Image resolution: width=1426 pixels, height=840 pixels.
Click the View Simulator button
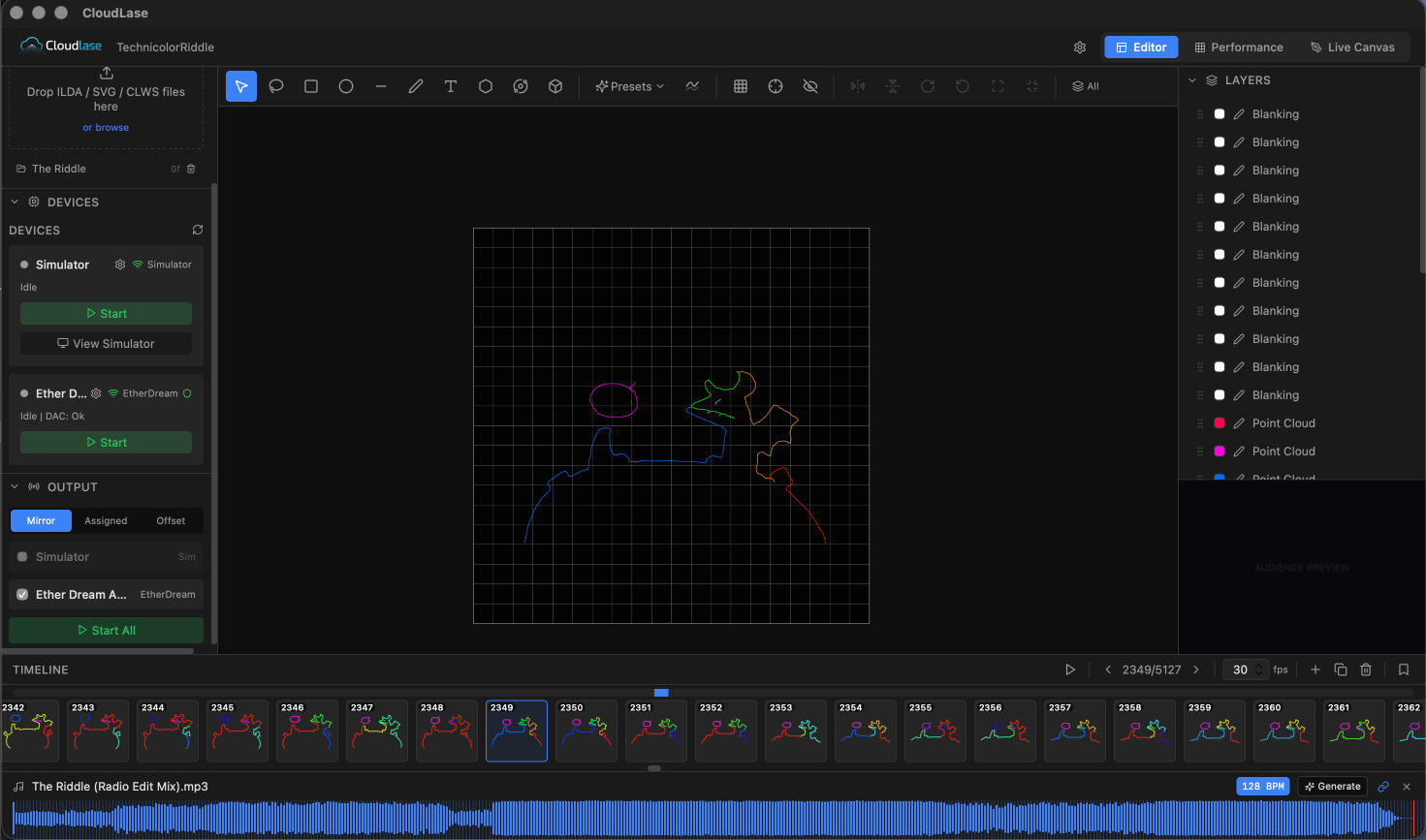(x=106, y=344)
